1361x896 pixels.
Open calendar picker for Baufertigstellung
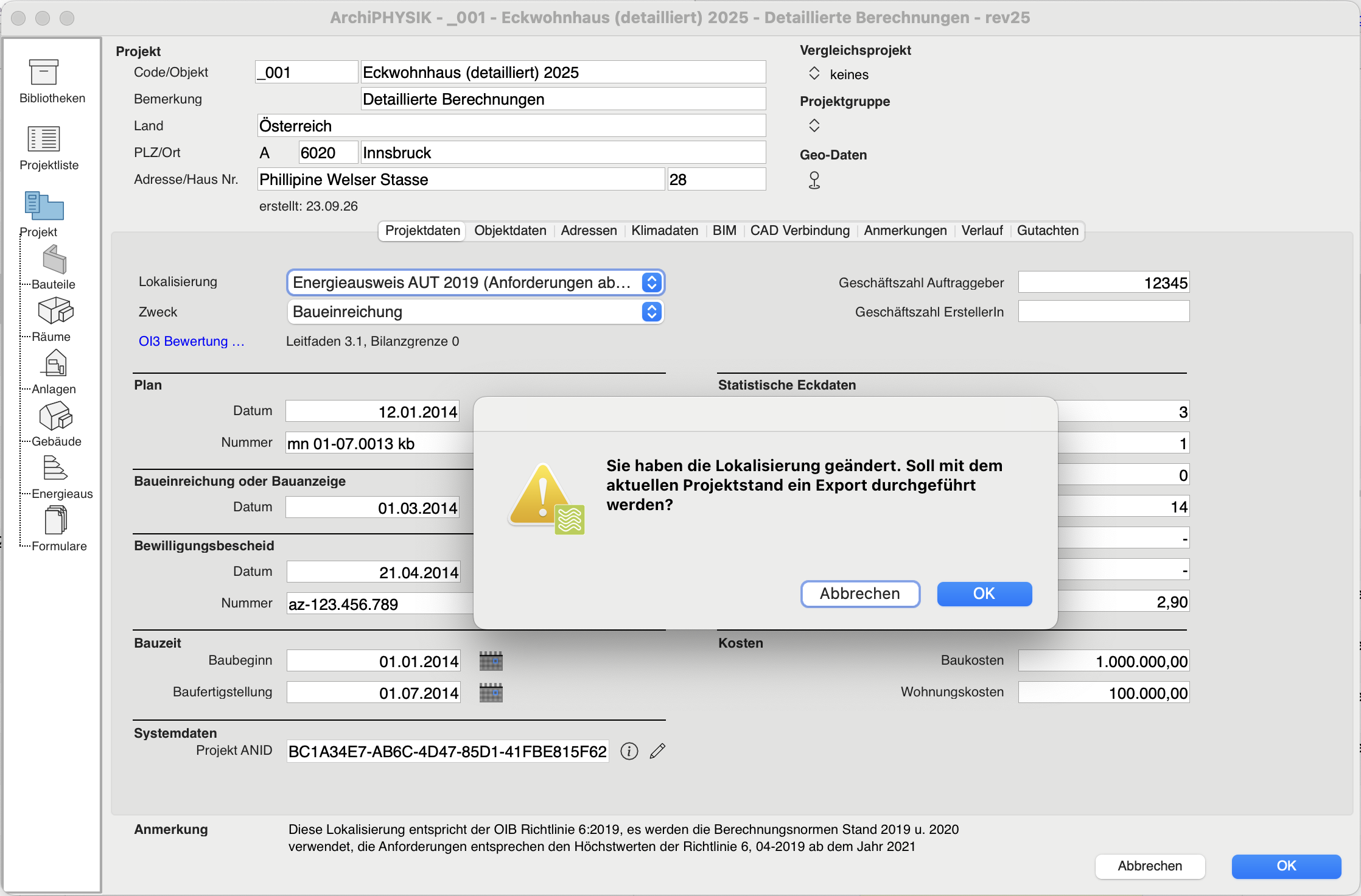click(x=491, y=693)
